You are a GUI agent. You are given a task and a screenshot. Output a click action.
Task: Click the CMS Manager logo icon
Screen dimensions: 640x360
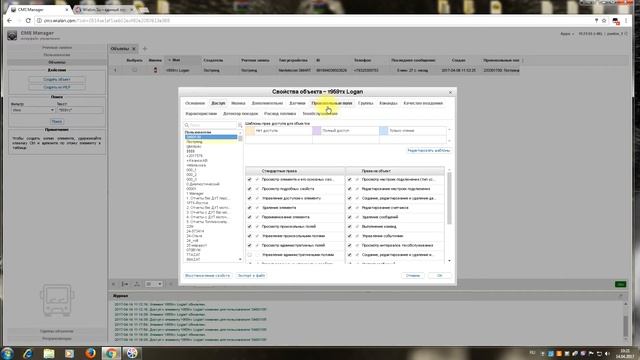tap(12, 35)
